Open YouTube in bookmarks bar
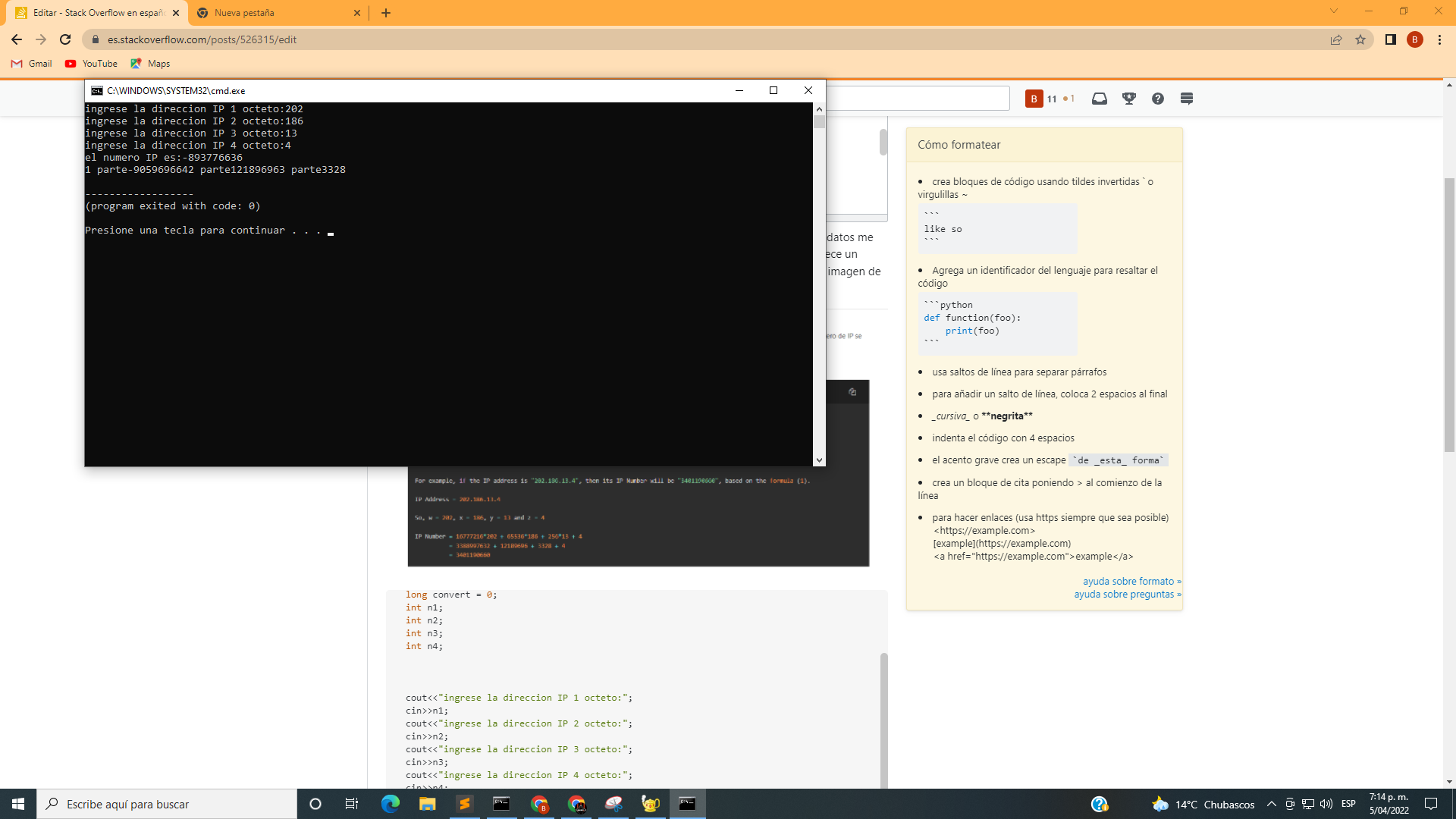Viewport: 1456px width, 819px height. point(91,63)
